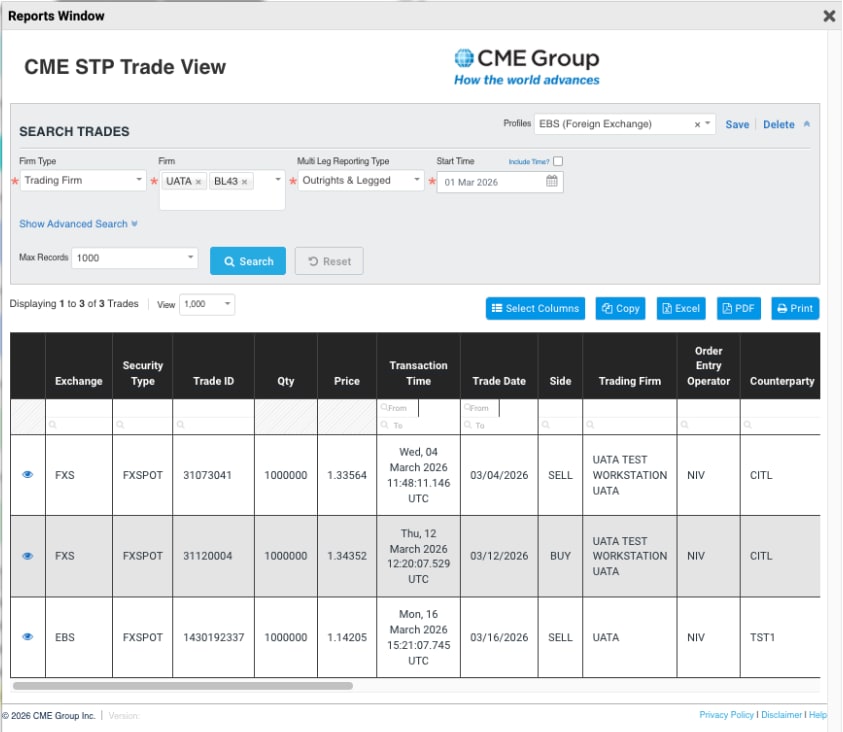
Task: Open the Profiles dropdown arrow
Action: point(708,124)
